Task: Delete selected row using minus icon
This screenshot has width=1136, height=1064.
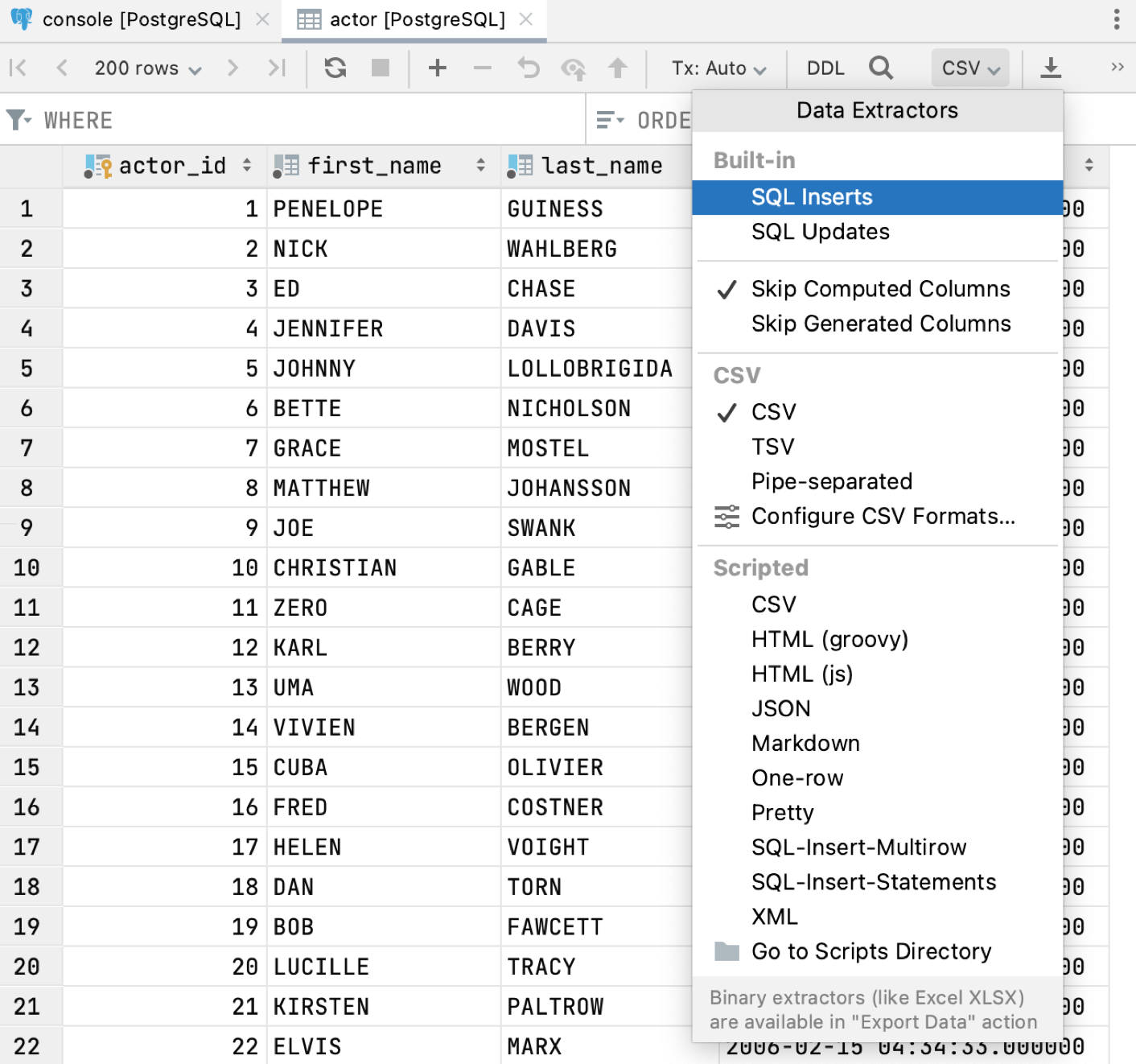Action: click(482, 68)
